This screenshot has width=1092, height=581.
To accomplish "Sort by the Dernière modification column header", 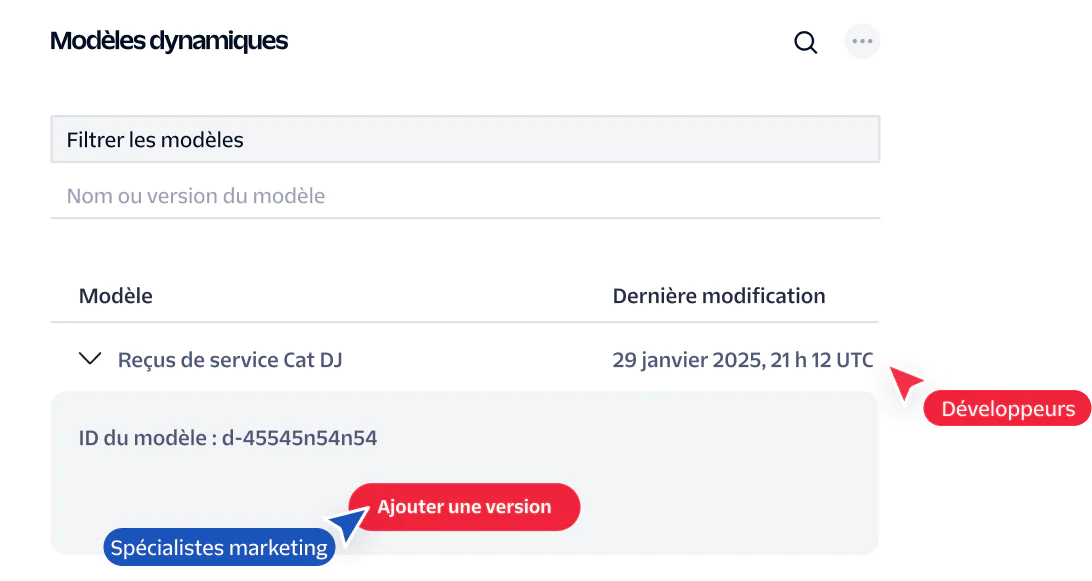I will [719, 296].
